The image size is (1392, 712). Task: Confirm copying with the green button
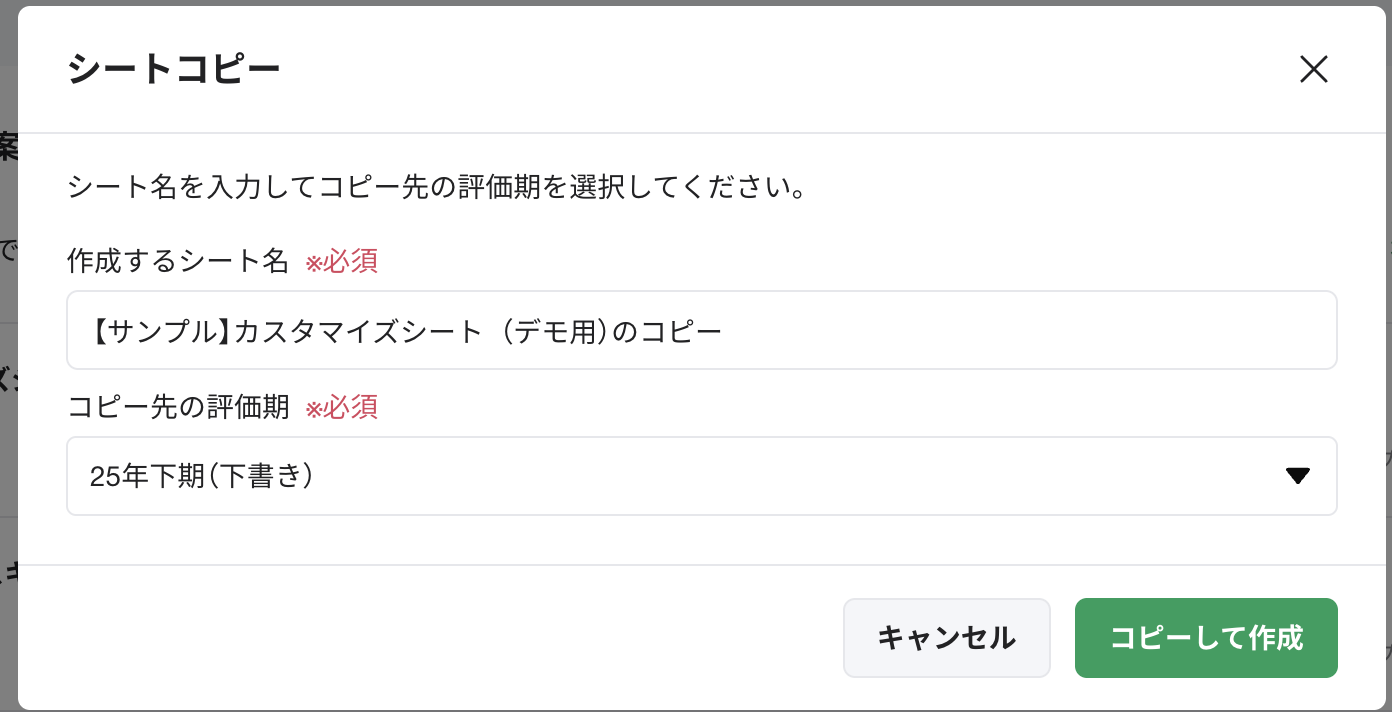pos(1205,637)
